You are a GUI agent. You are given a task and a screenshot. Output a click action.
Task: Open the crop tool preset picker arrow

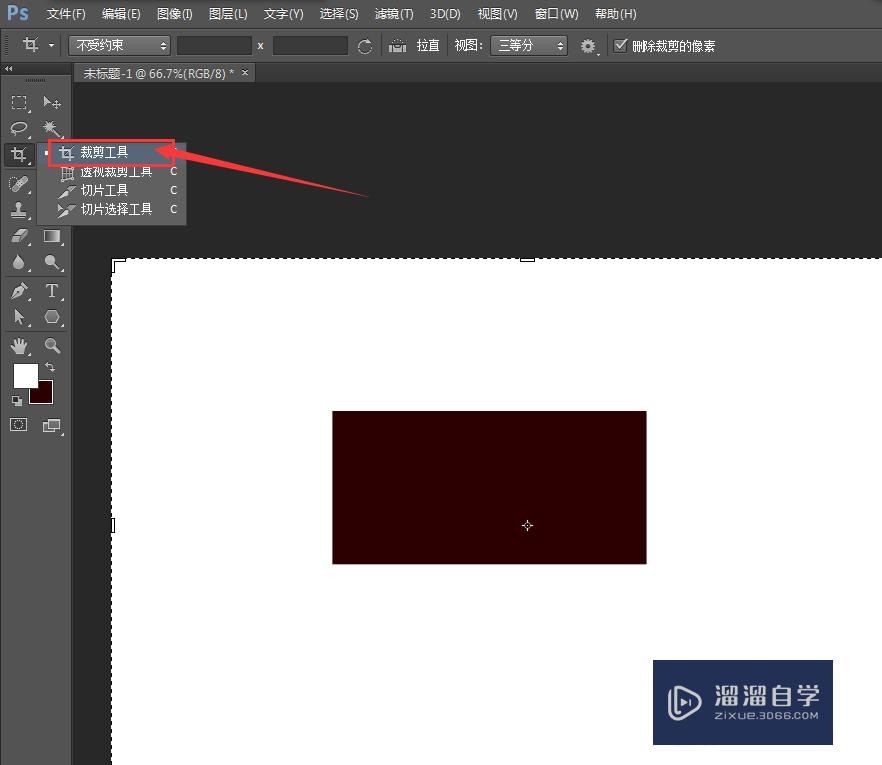point(51,46)
